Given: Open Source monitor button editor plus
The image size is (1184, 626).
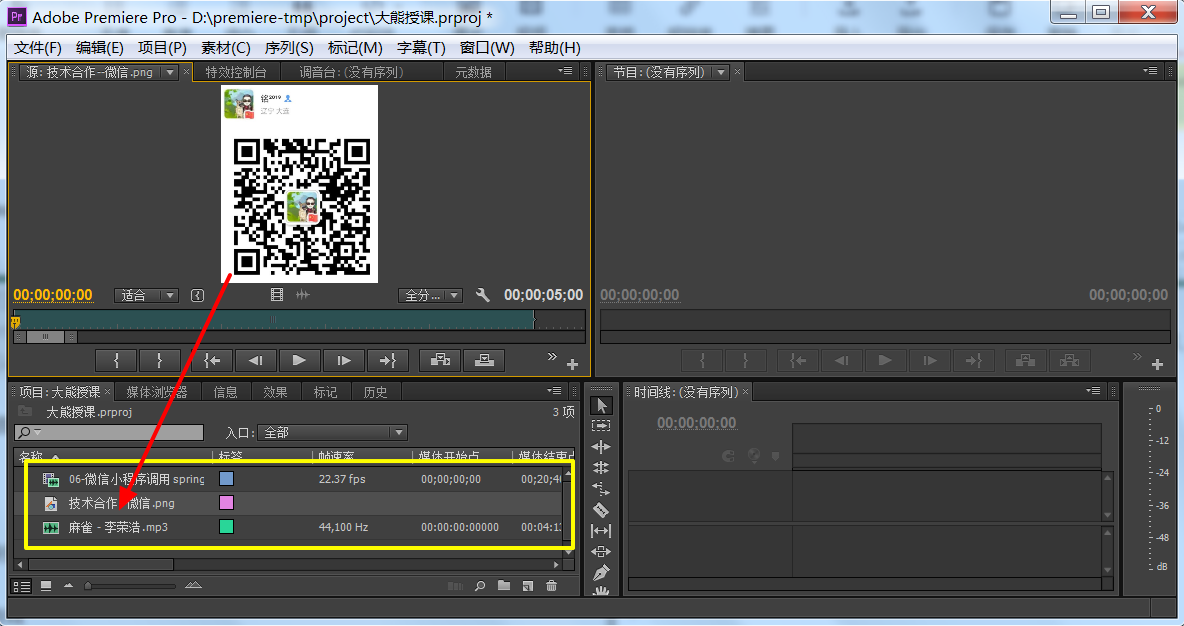Looking at the screenshot, I should point(572,365).
